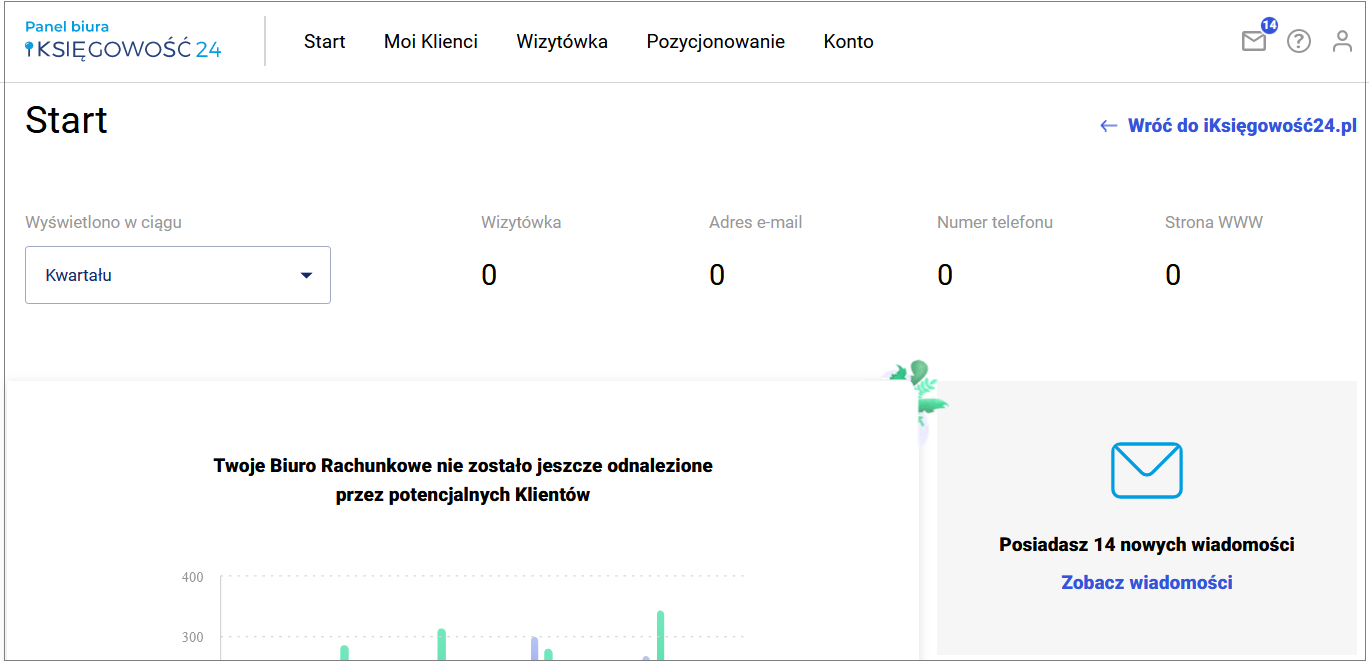This screenshot has height=662, width=1369.
Task: Click the Zobacz wiadomości link
Action: [1146, 582]
